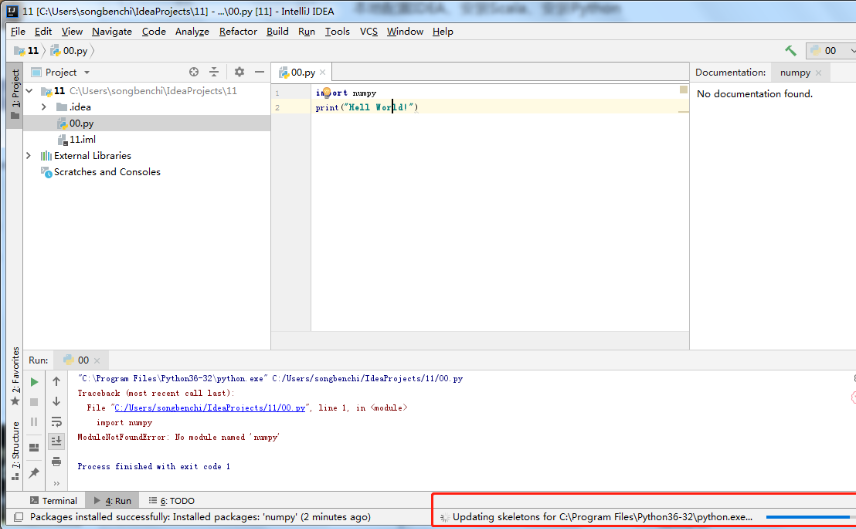
Task: Open the File menu
Action: point(17,32)
